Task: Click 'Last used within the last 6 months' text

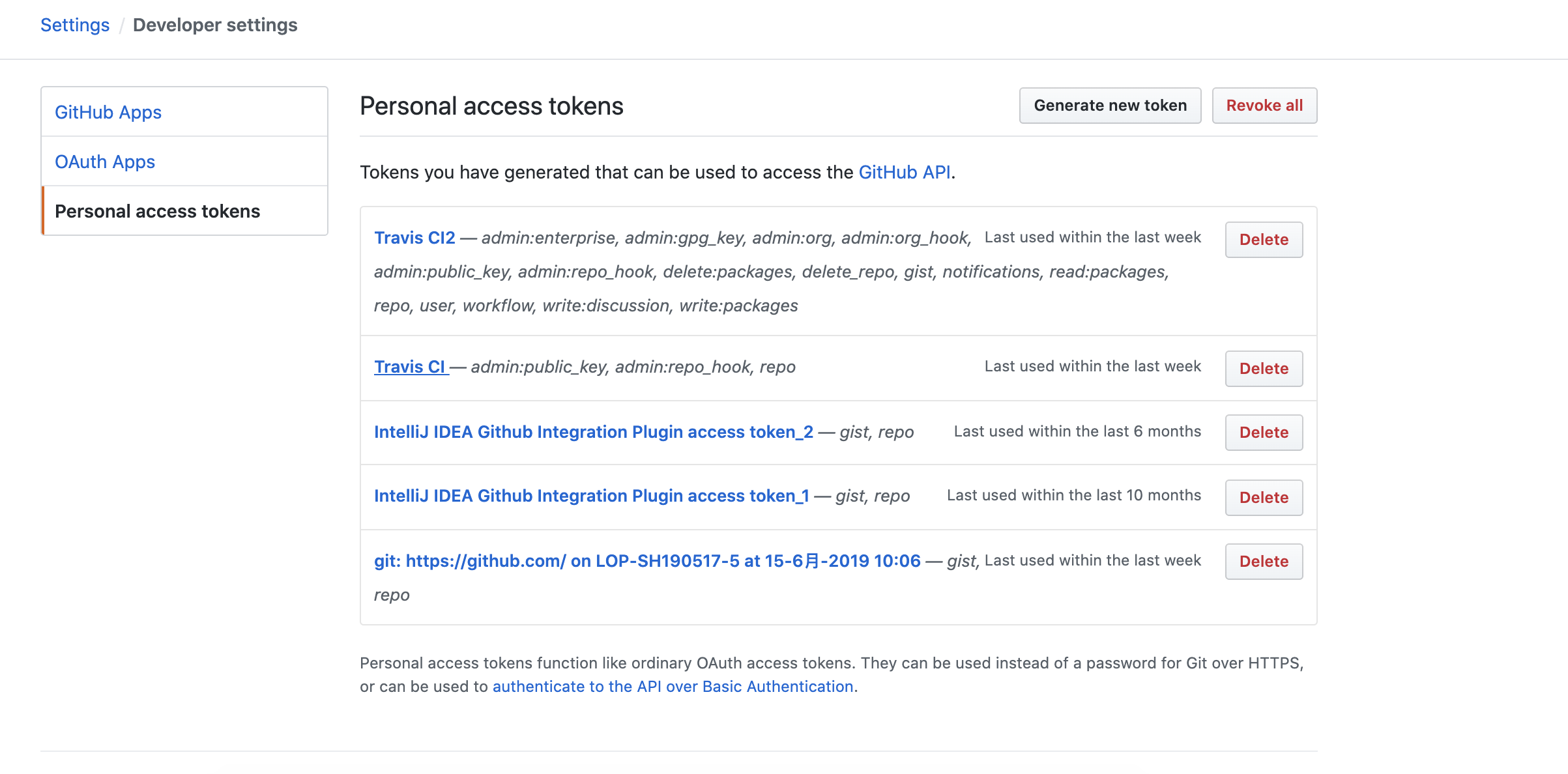Action: pos(1077,431)
